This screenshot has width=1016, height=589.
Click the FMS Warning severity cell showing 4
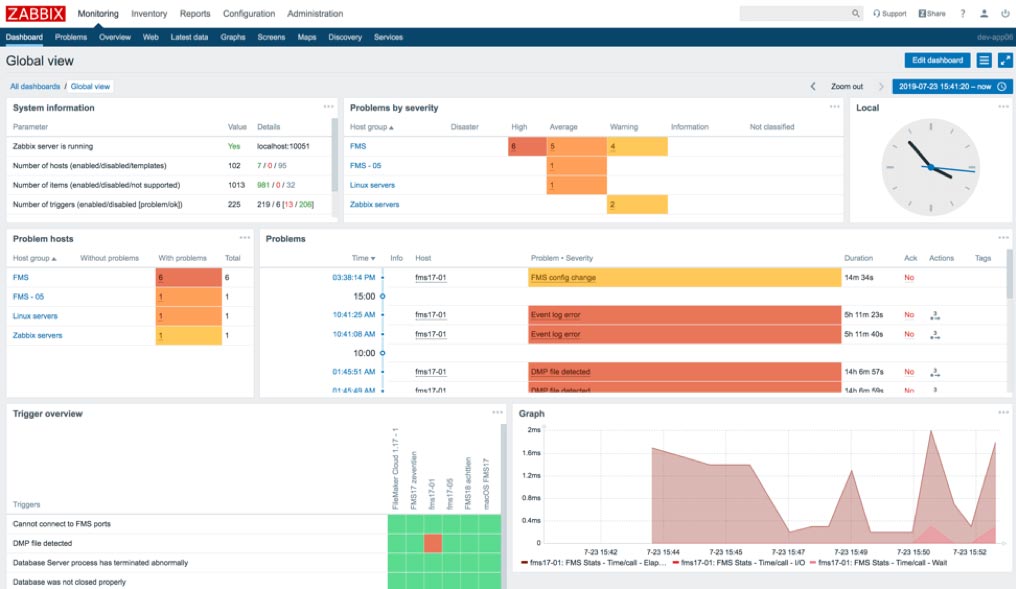(638, 146)
